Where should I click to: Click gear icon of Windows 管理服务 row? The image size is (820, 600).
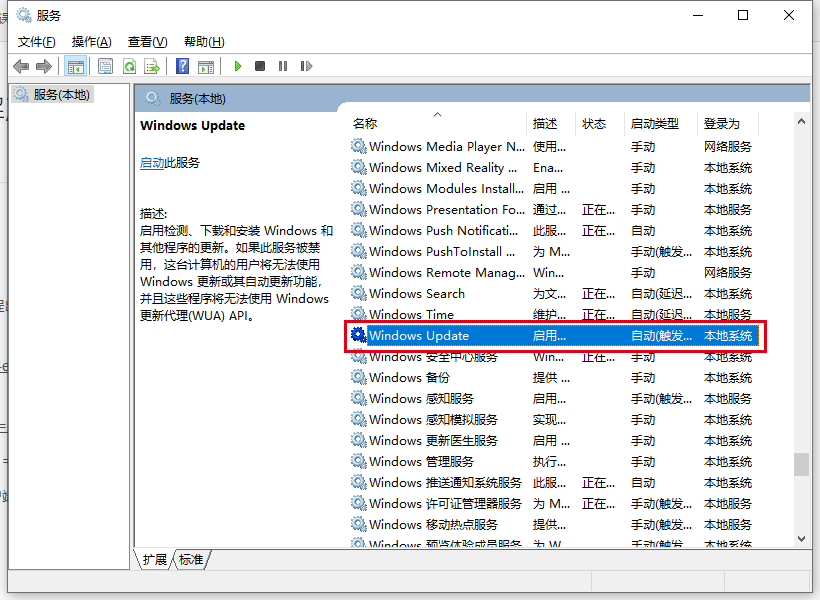(358, 461)
